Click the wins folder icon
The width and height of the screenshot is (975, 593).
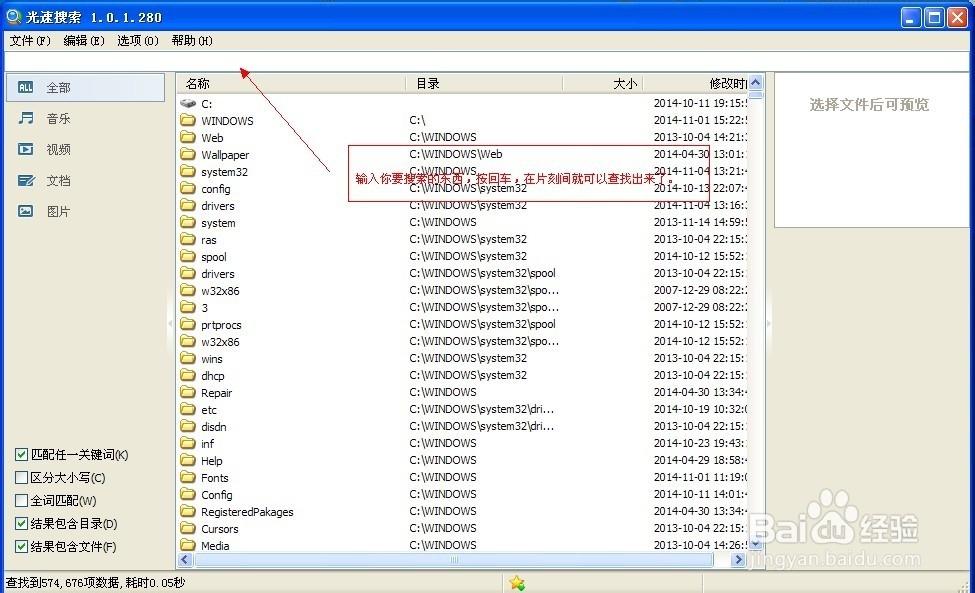point(188,358)
